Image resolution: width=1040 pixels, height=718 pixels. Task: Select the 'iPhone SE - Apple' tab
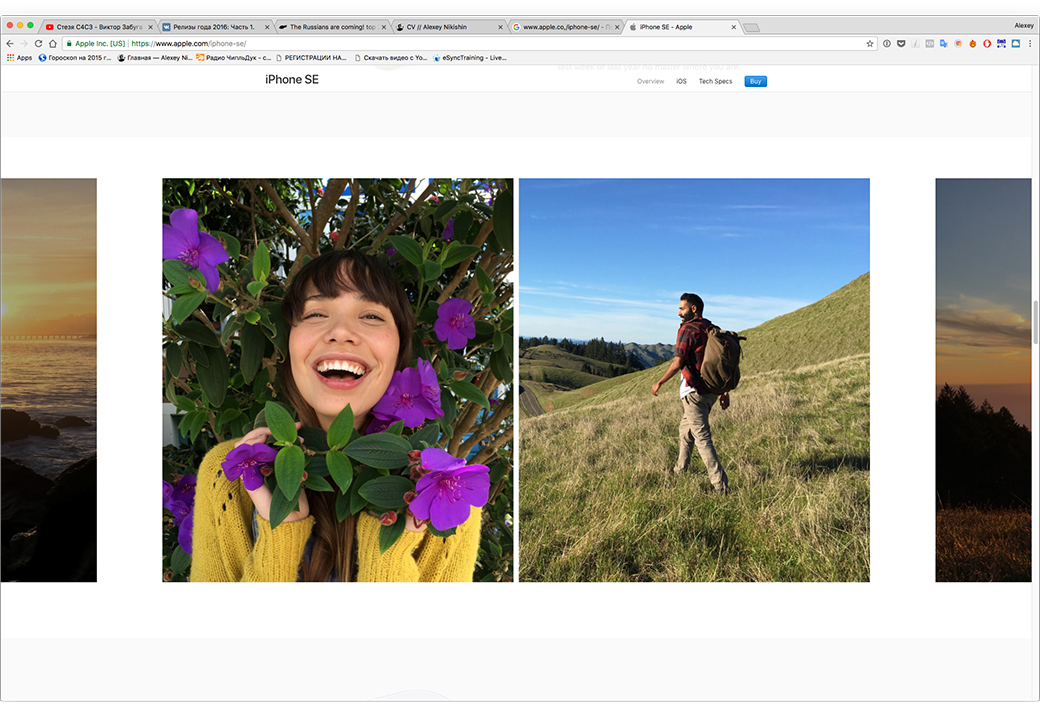click(681, 27)
